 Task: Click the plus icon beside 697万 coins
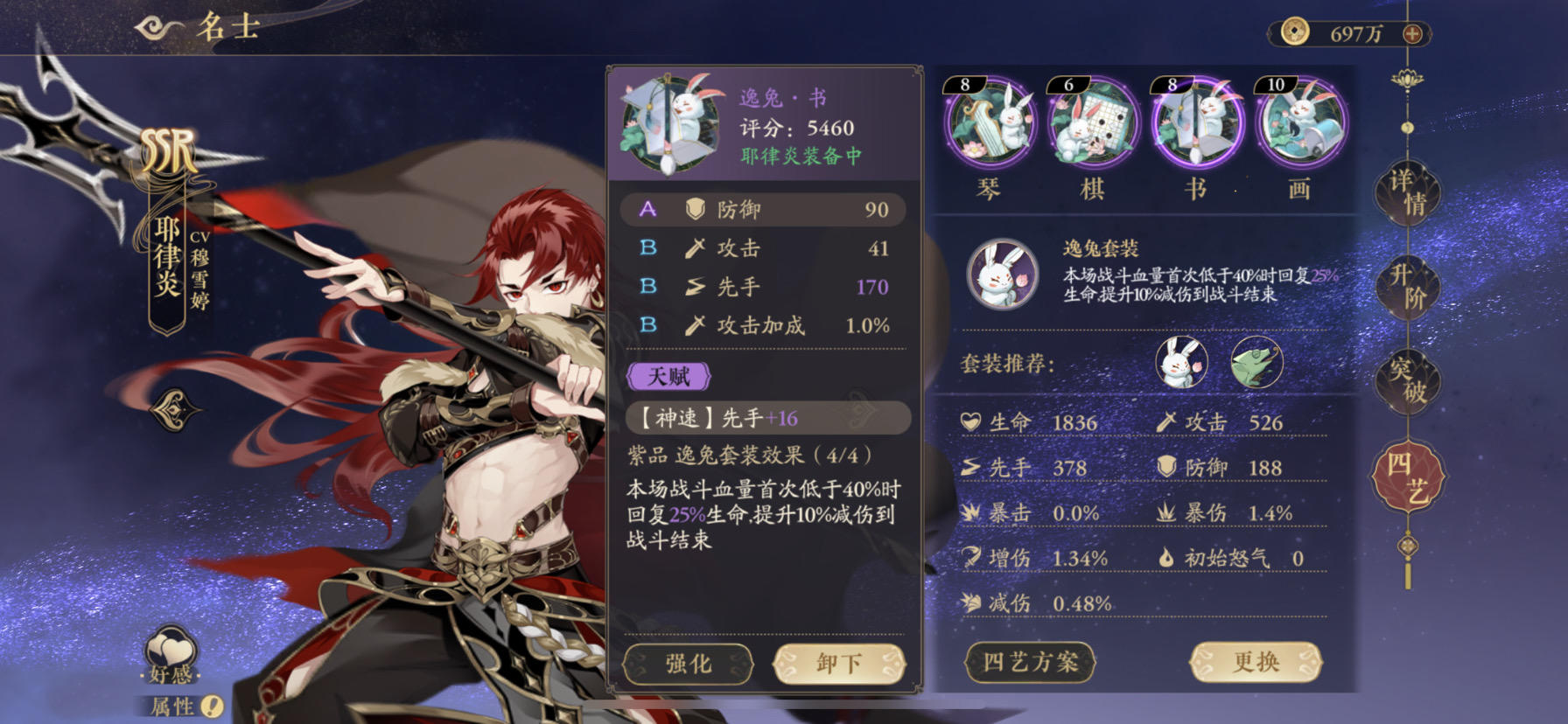click(x=1411, y=34)
